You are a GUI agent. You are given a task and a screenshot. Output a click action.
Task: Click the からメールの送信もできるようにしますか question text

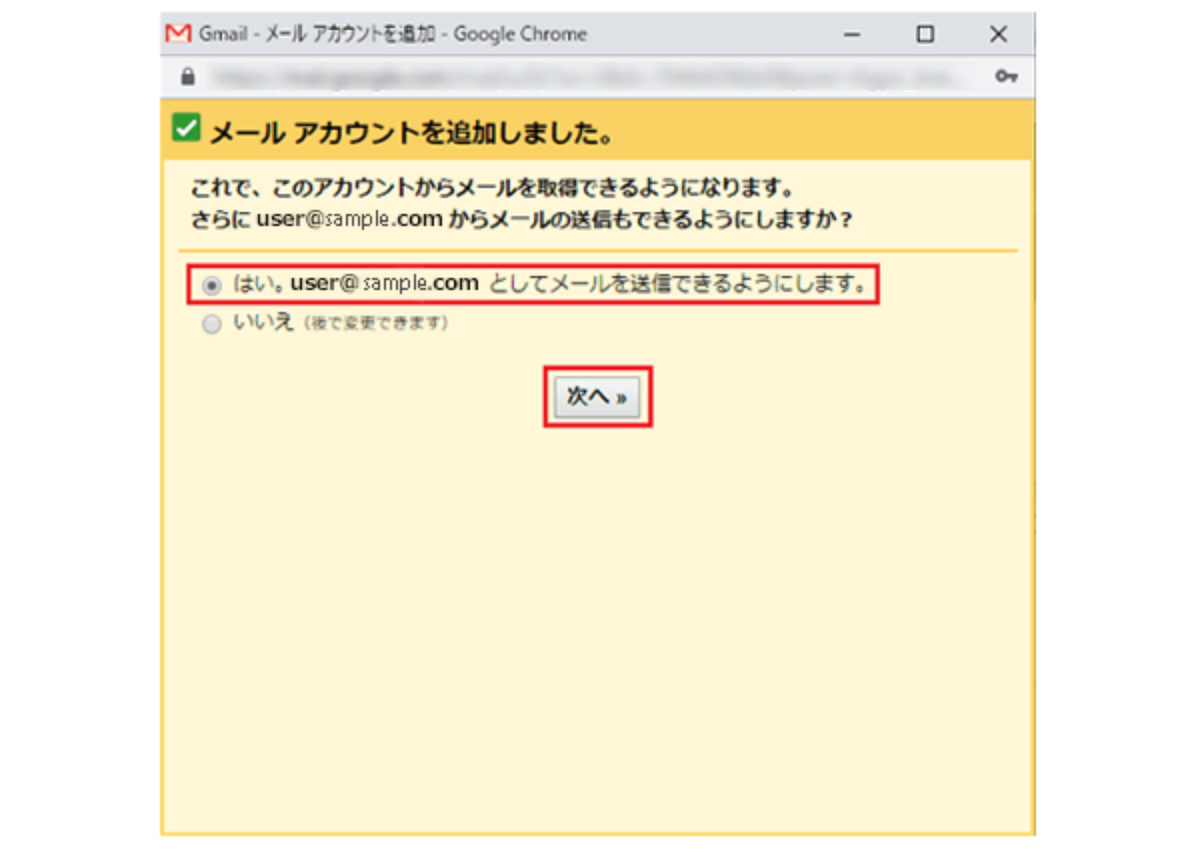[650, 219]
